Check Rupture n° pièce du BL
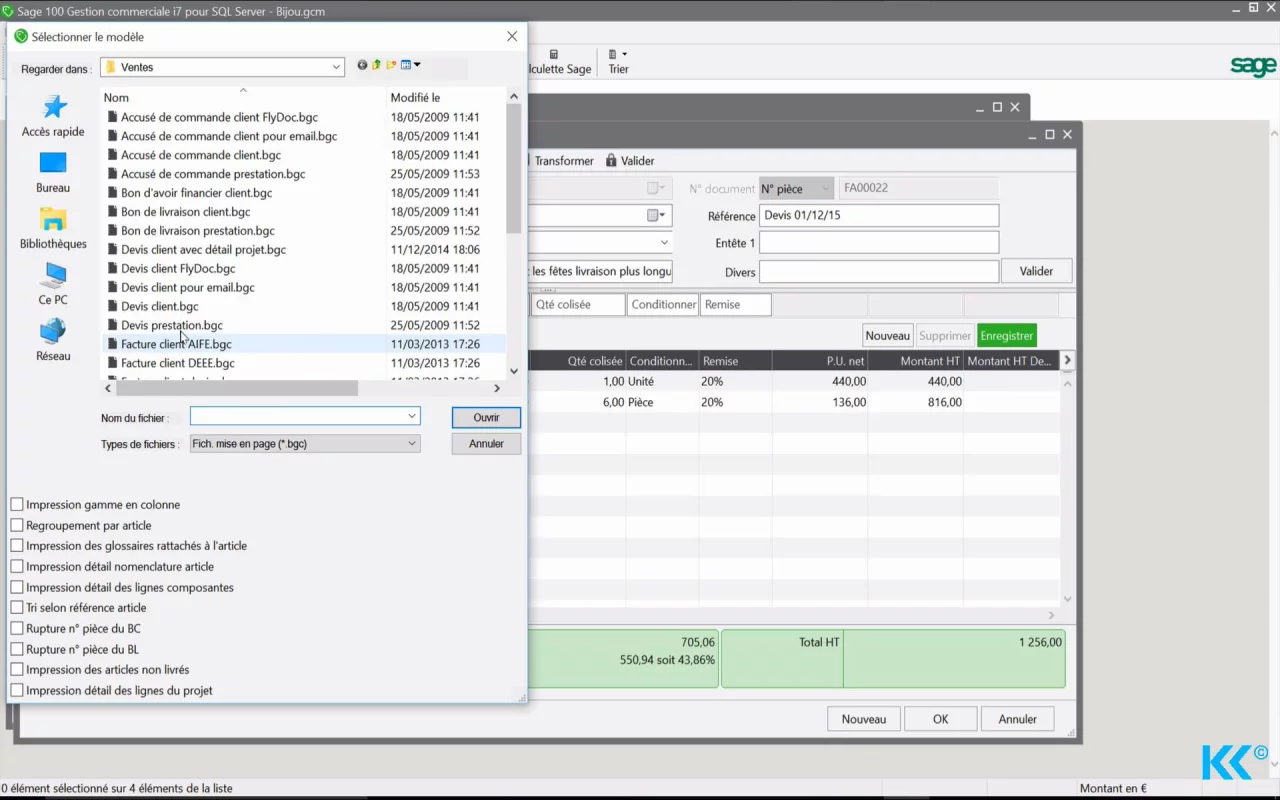Viewport: 1280px width, 800px height. tap(17, 649)
